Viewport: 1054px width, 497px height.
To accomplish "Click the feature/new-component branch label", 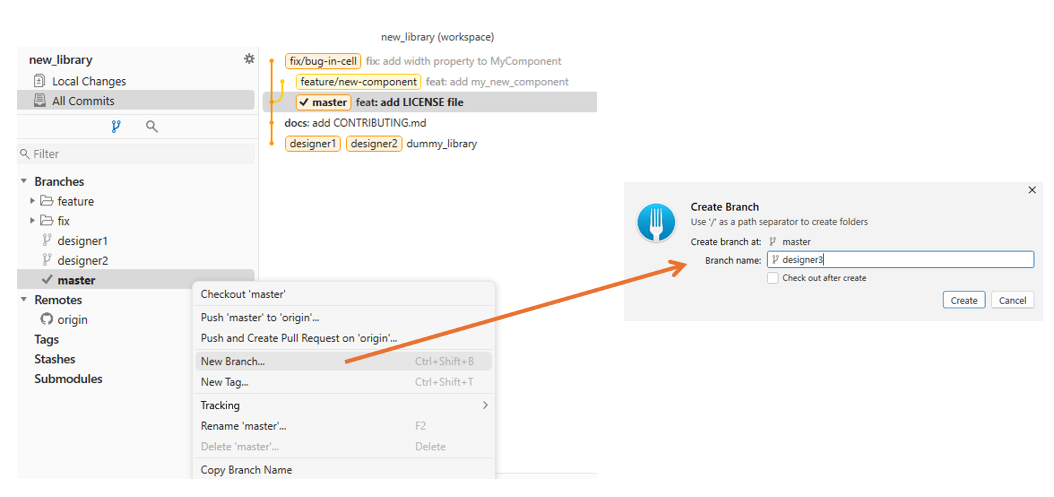I will (358, 81).
